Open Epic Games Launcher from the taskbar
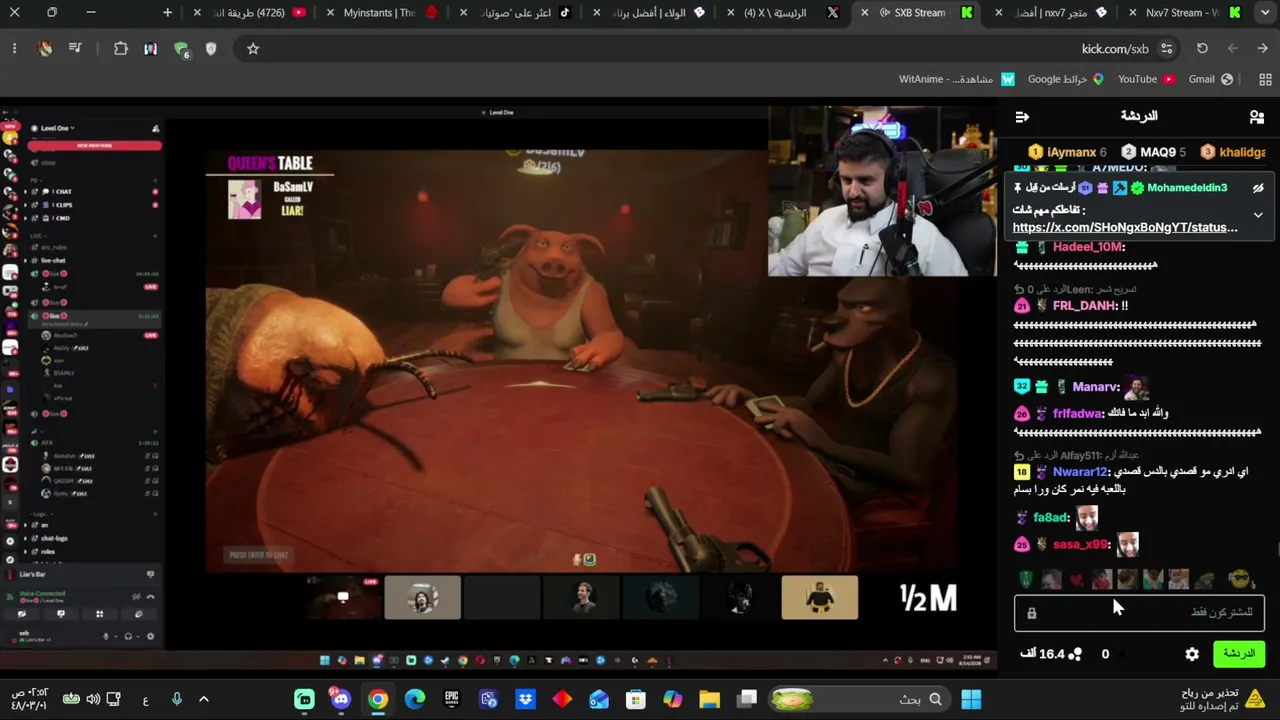Viewport: 1280px width, 720px height. tap(452, 700)
